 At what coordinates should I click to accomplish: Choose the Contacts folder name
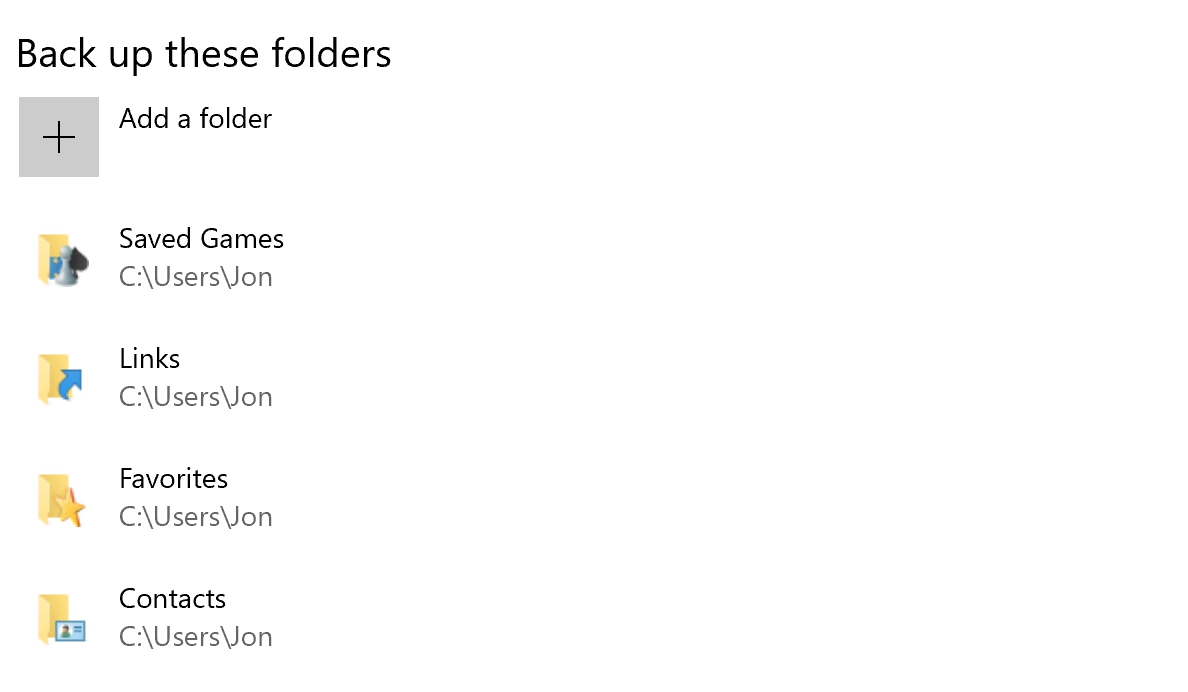coord(173,599)
